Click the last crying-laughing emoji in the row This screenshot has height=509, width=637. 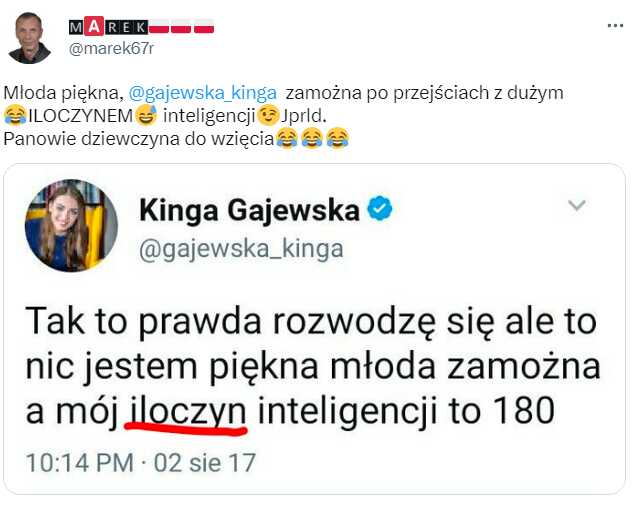coord(338,139)
